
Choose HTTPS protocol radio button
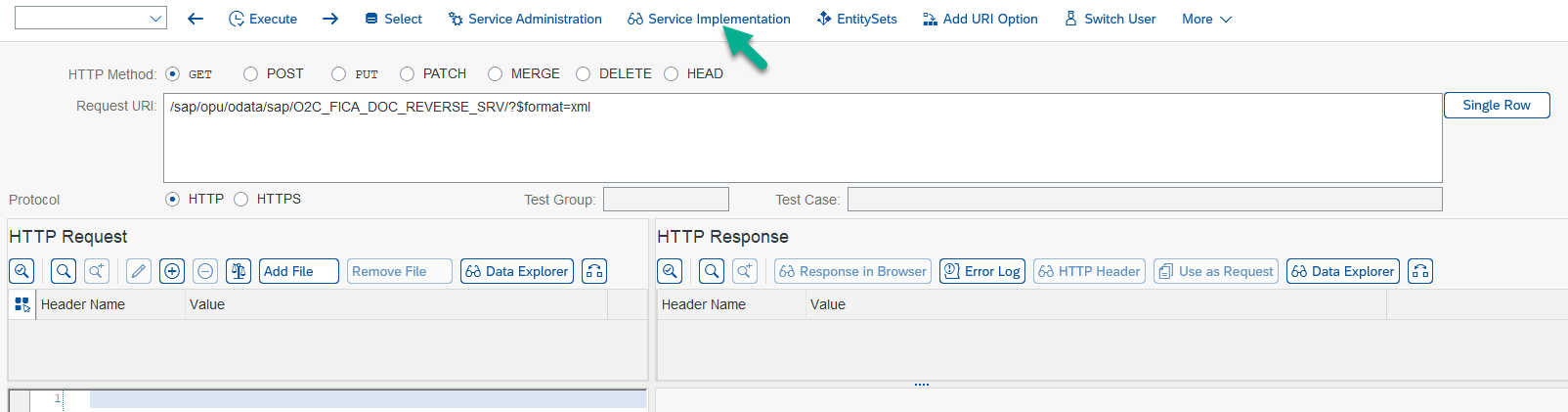(241, 199)
